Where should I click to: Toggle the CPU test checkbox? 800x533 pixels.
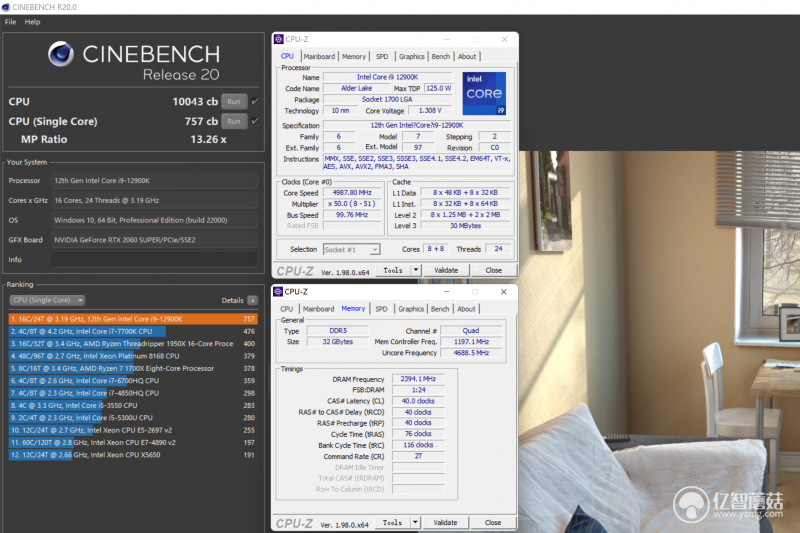(x=255, y=101)
